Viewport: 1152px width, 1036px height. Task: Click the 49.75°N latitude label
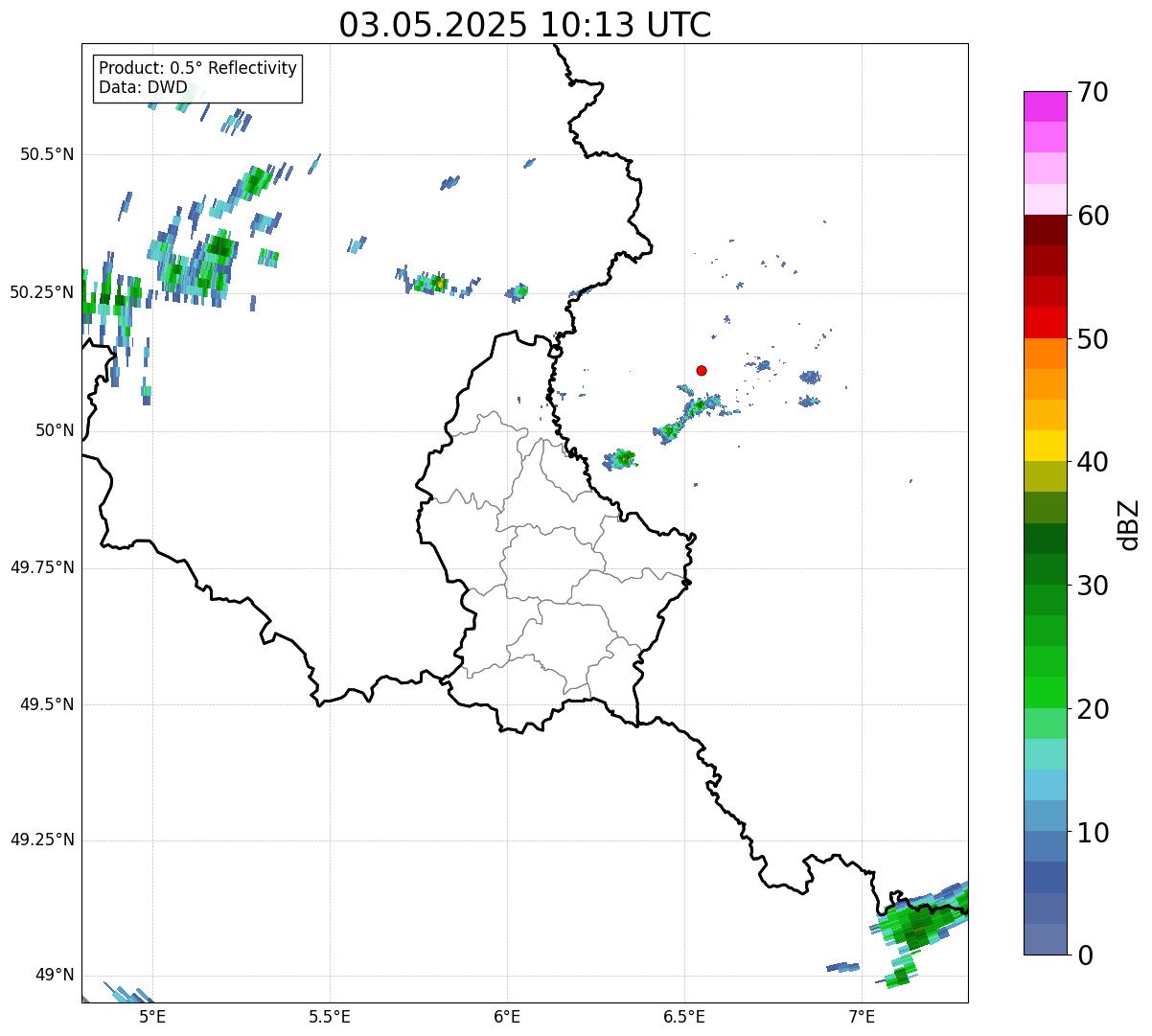pos(42,567)
